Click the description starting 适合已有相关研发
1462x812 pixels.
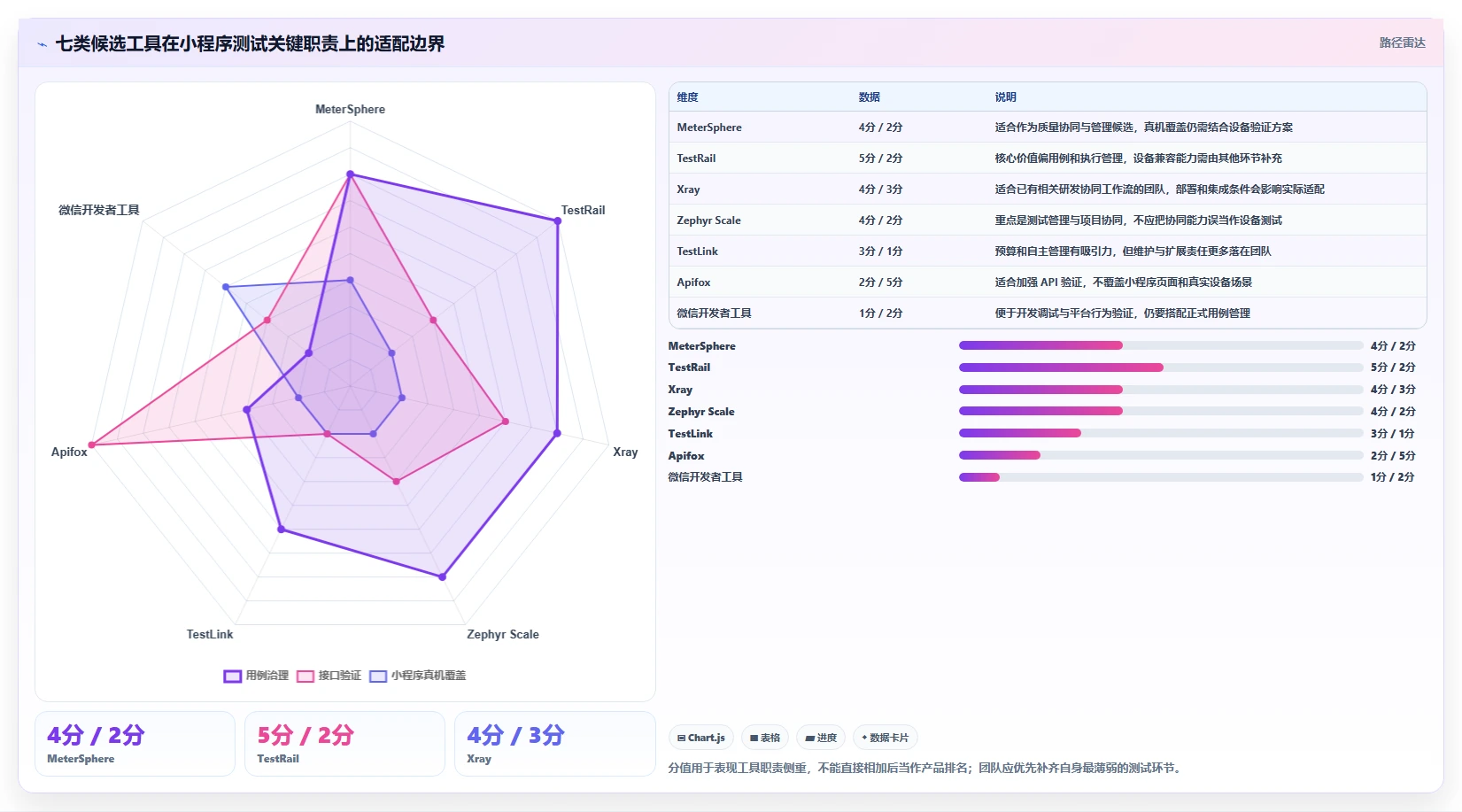click(1159, 189)
